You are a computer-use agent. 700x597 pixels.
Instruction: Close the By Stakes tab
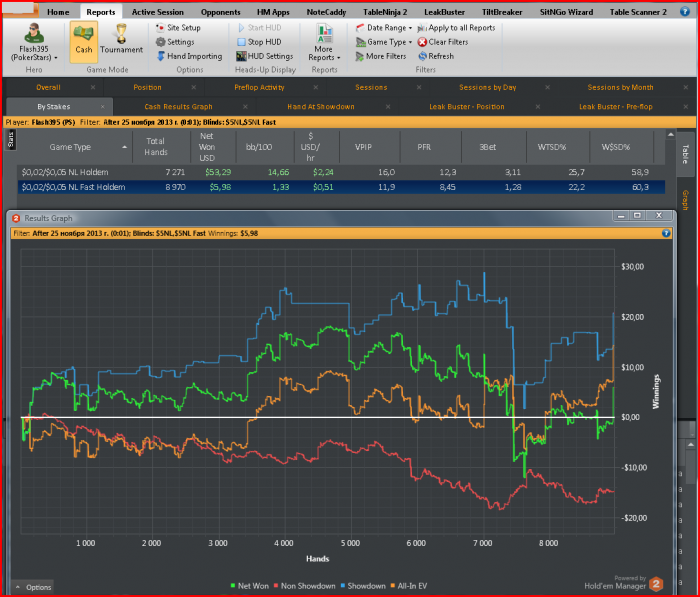tap(103, 107)
